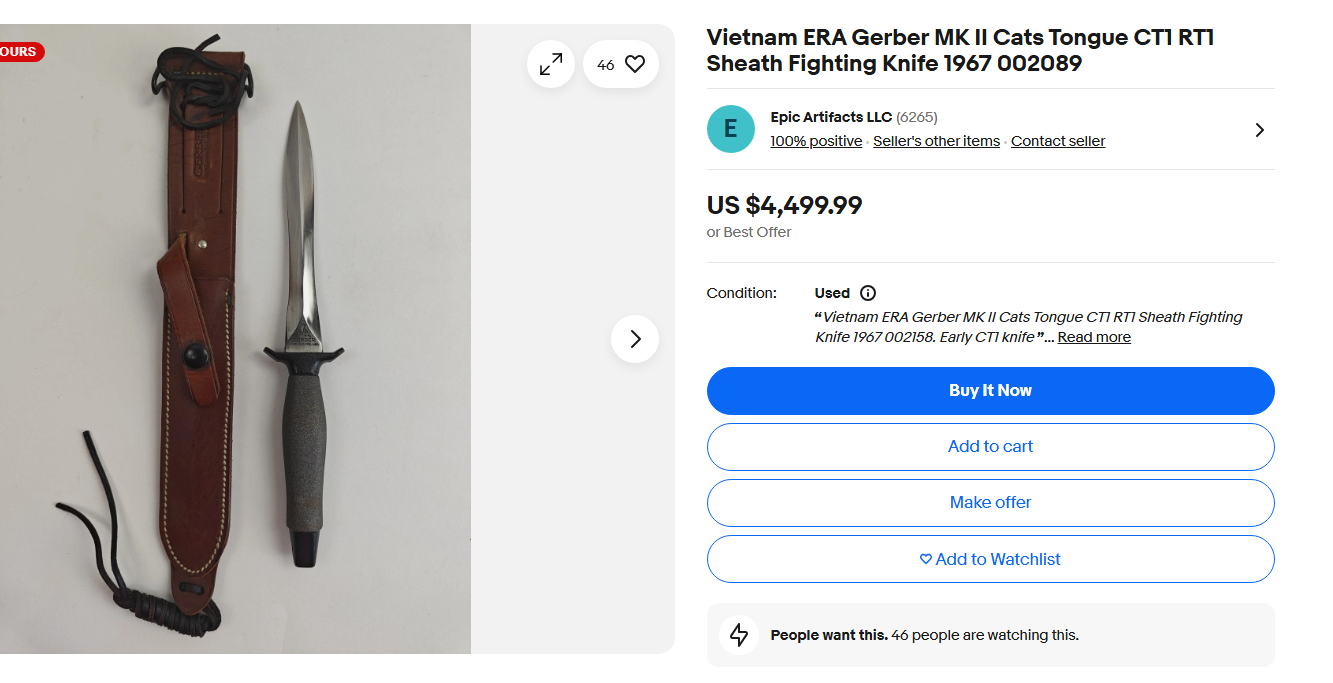This screenshot has height=683, width=1333.
Task: Click the seller's 'E' avatar
Action: click(x=731, y=129)
